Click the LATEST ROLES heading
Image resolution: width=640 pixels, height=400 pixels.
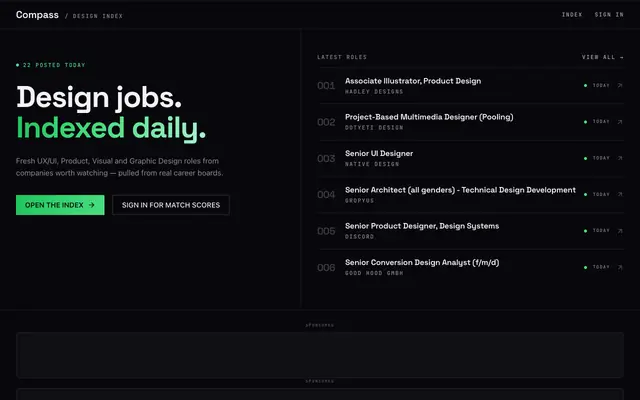point(342,57)
